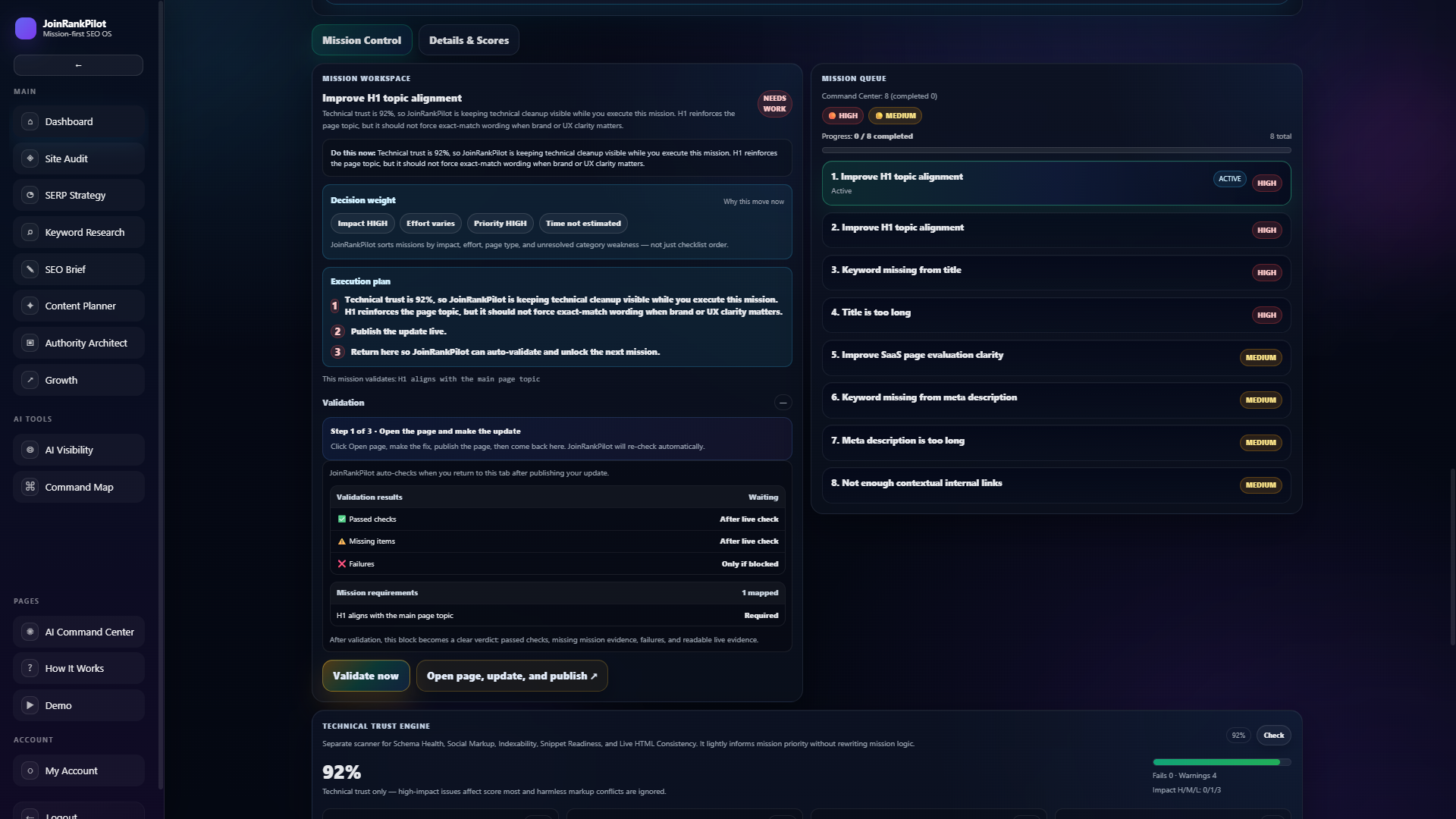Navigate to Content Planner

point(79,306)
